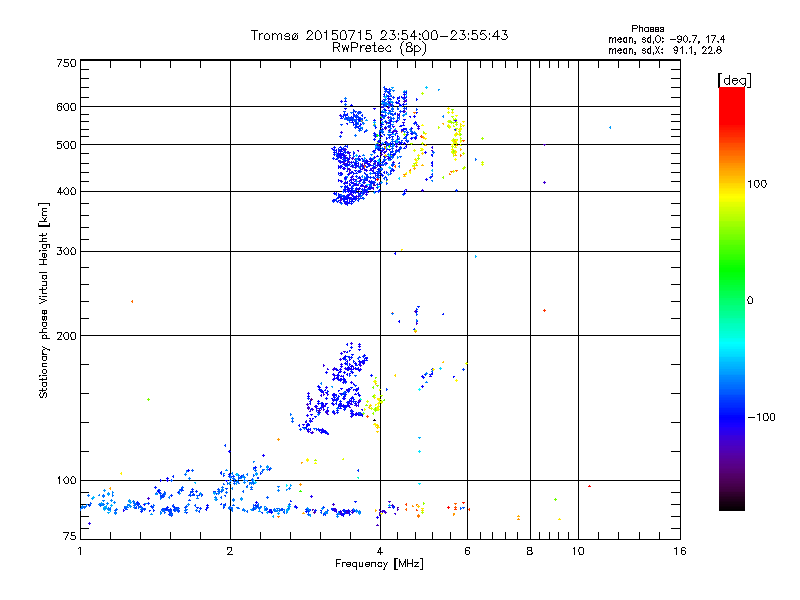
Task: Click the 'Frequency [MHz]' axis label
Action: [379, 564]
